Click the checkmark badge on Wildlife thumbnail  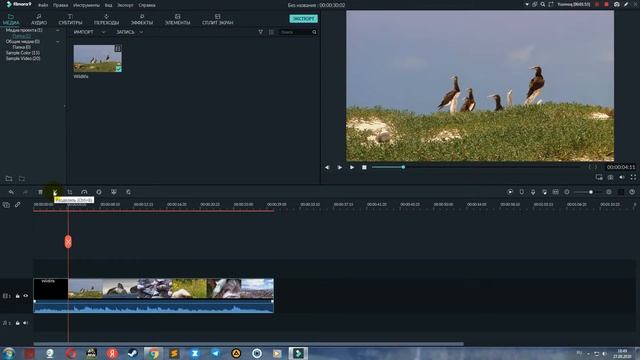(118, 69)
